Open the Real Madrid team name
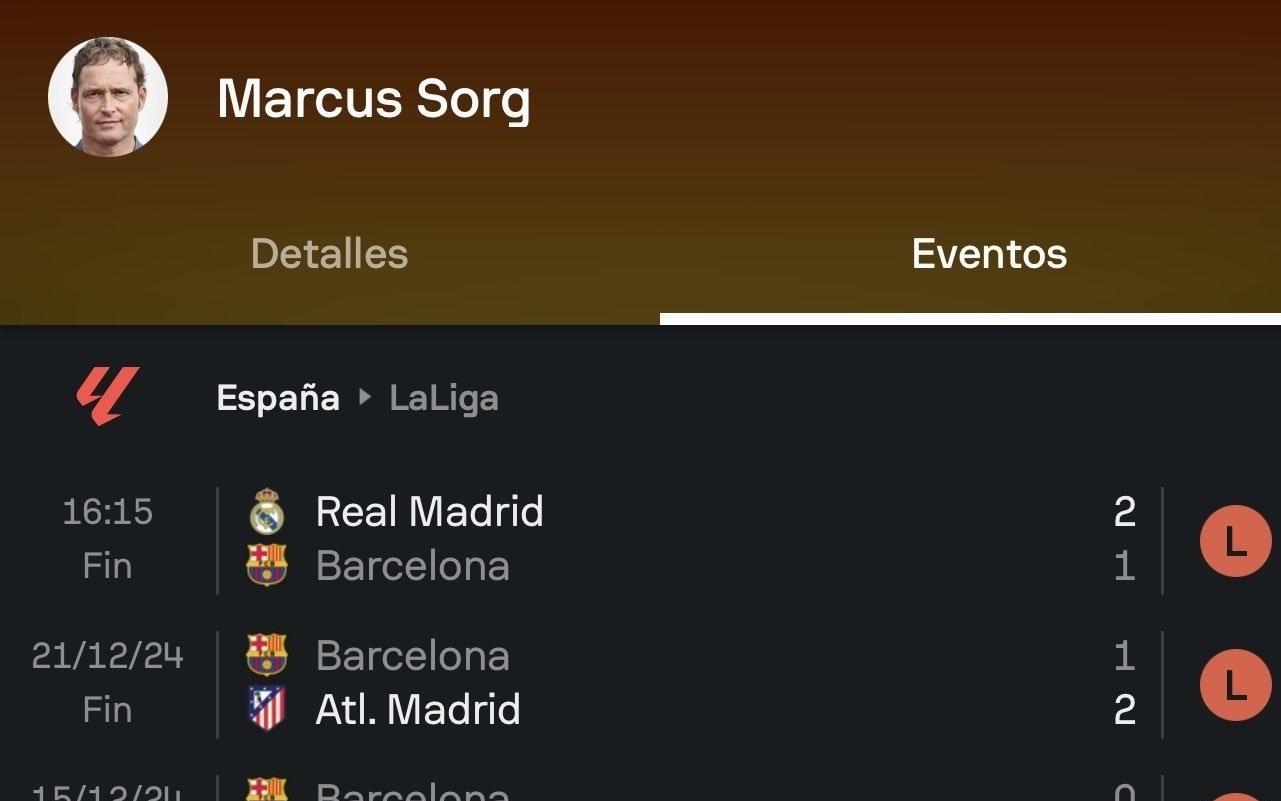1281x801 pixels. (x=429, y=512)
